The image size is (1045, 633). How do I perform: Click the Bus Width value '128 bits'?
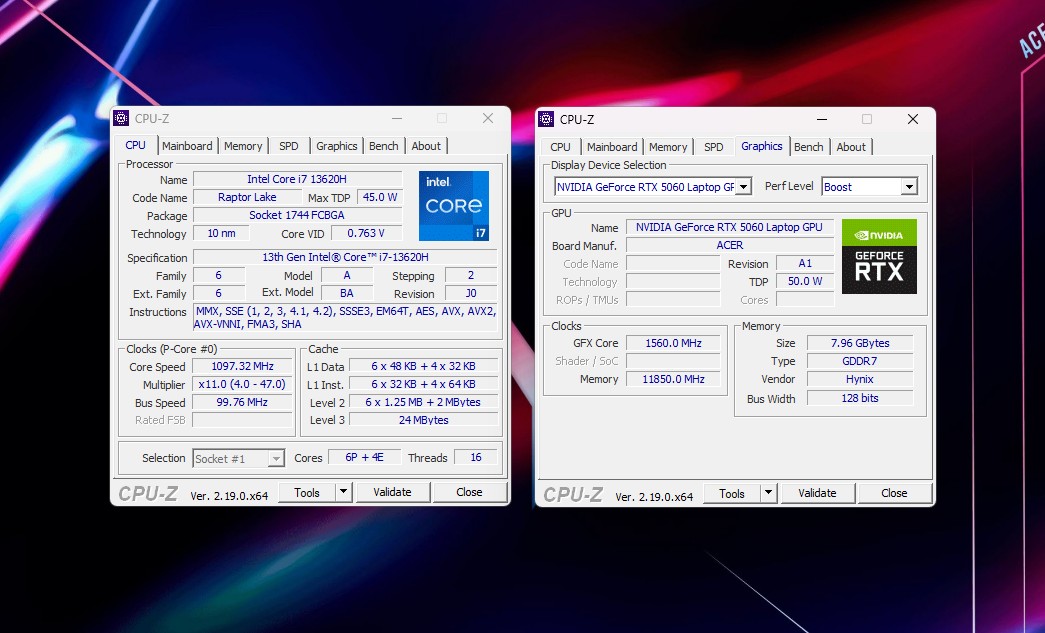click(860, 398)
